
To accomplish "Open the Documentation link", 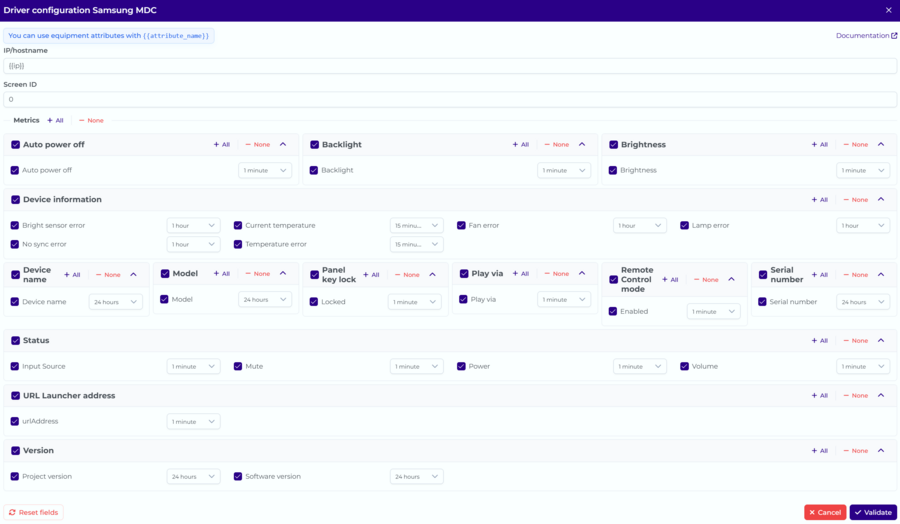I will [866, 36].
